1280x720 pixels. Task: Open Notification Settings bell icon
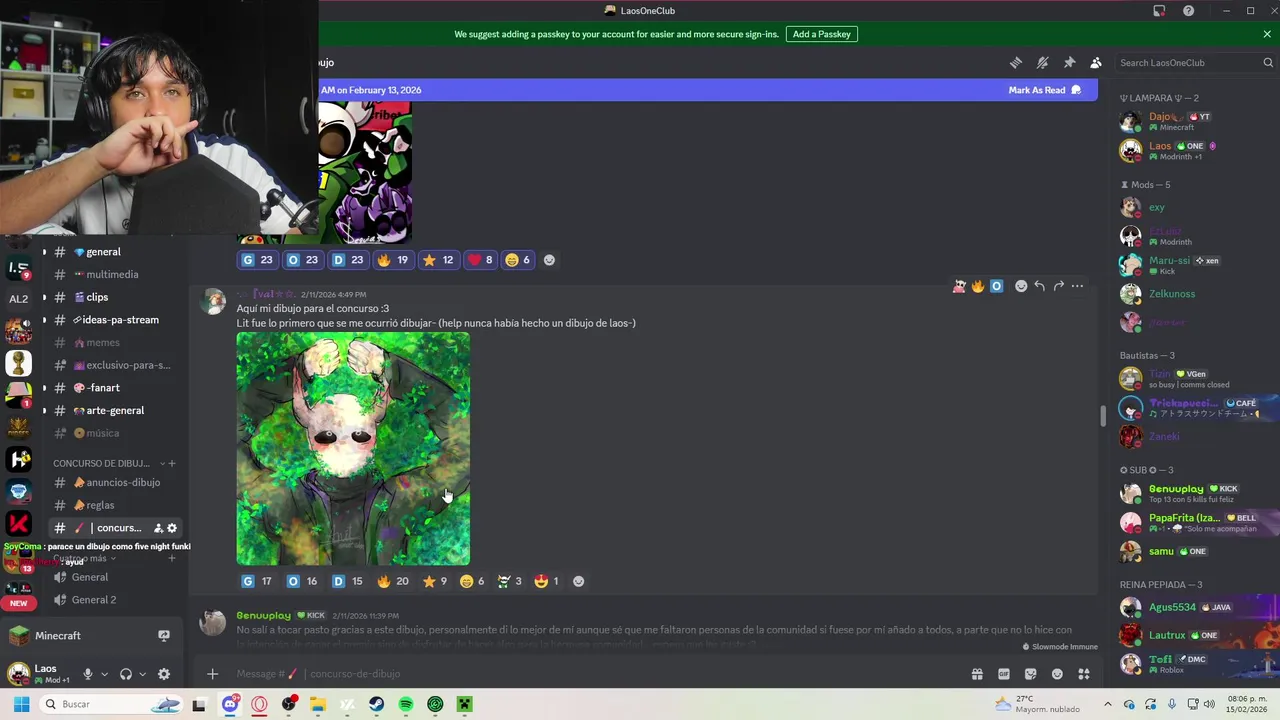click(x=1042, y=62)
